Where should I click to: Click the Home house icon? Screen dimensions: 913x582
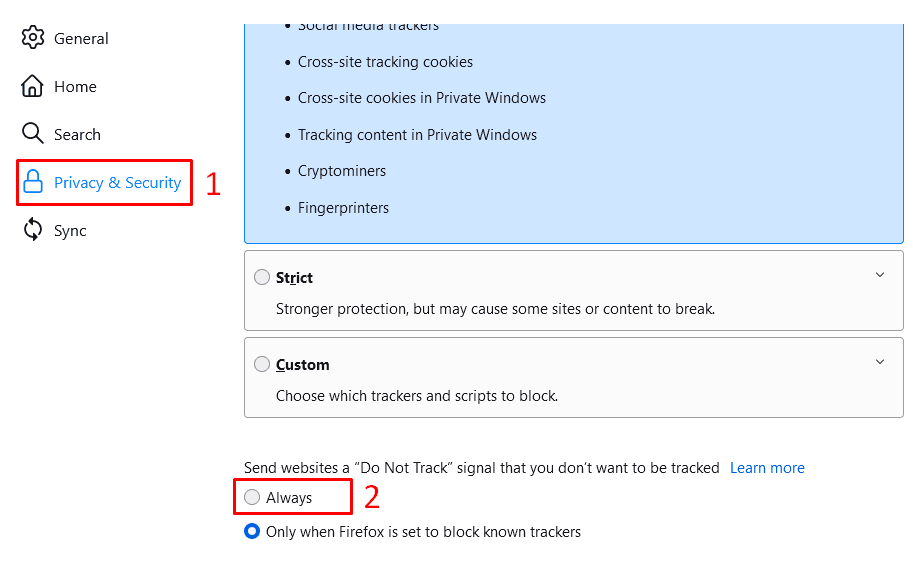click(33, 86)
